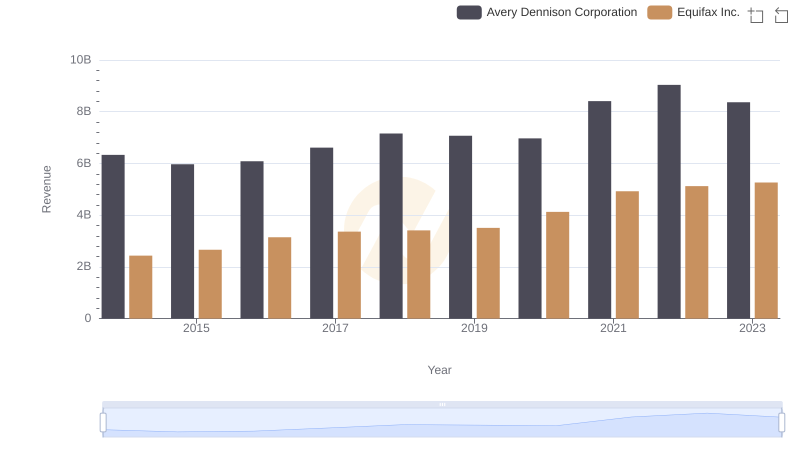Click the 2019 x-axis label
The height and width of the screenshot is (461, 800).
point(474,328)
